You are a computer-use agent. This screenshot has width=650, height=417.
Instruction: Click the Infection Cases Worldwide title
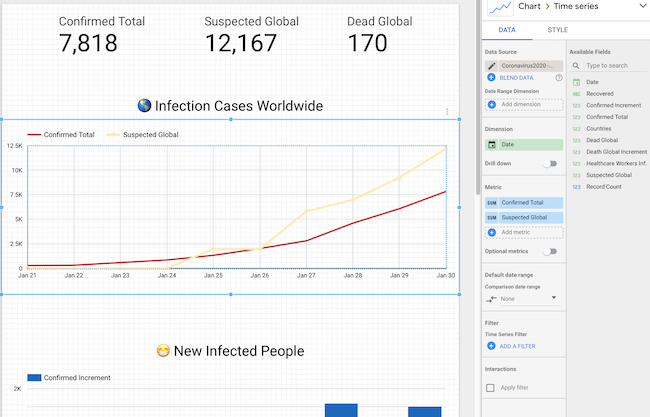coord(230,106)
